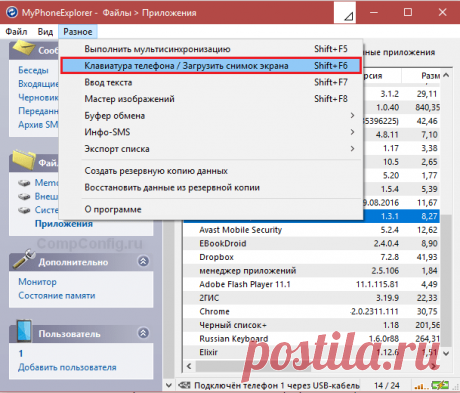This screenshot has height=393, width=460.
Task: Select Elixir in app list
Action: [x=312, y=352]
